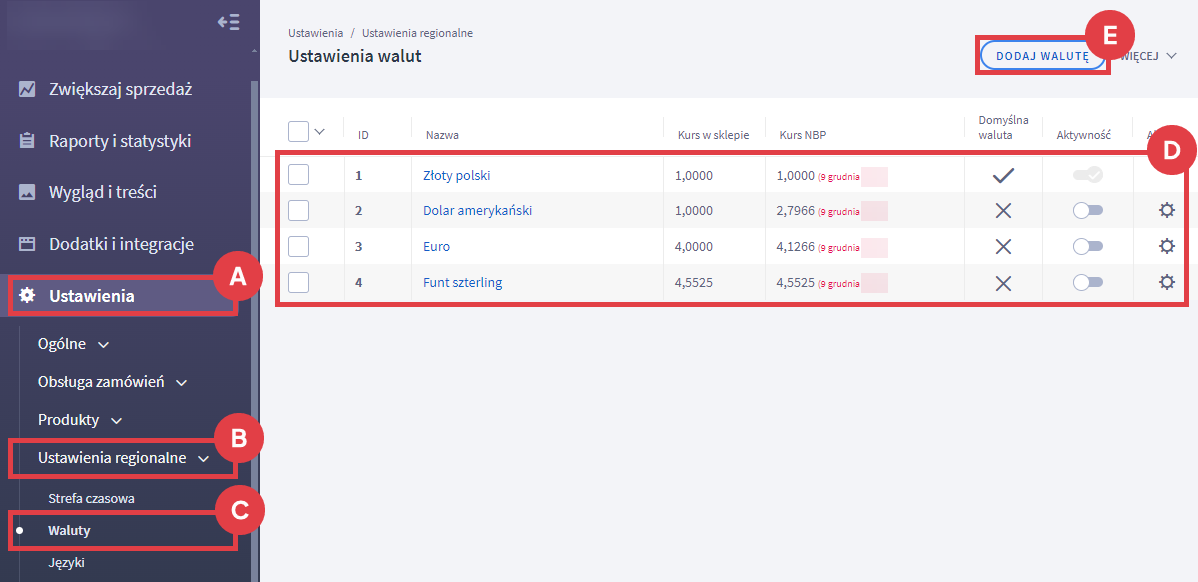Image resolution: width=1198 pixels, height=582 pixels.
Task: Click the Raporty i statystyki clipboard icon
Action: pyautogui.click(x=28, y=141)
